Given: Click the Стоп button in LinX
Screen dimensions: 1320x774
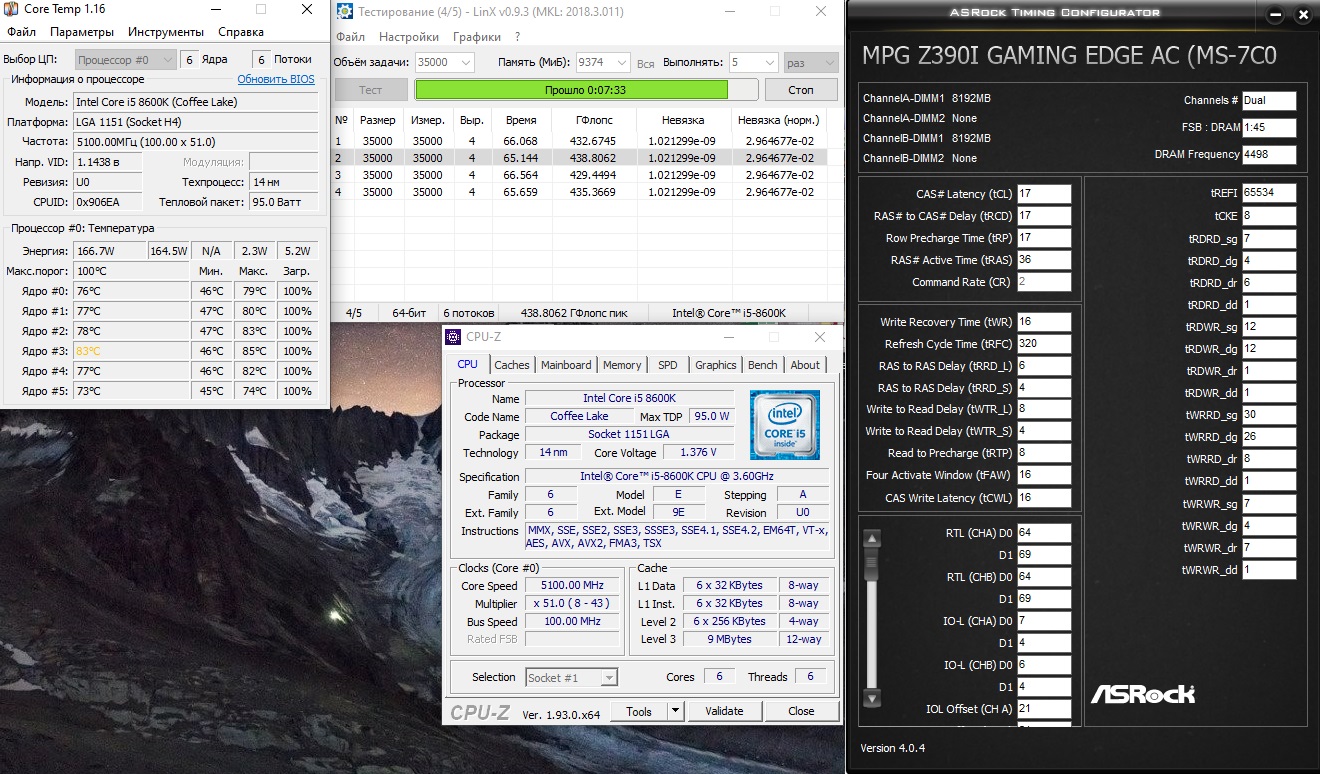Looking at the screenshot, I should [801, 90].
